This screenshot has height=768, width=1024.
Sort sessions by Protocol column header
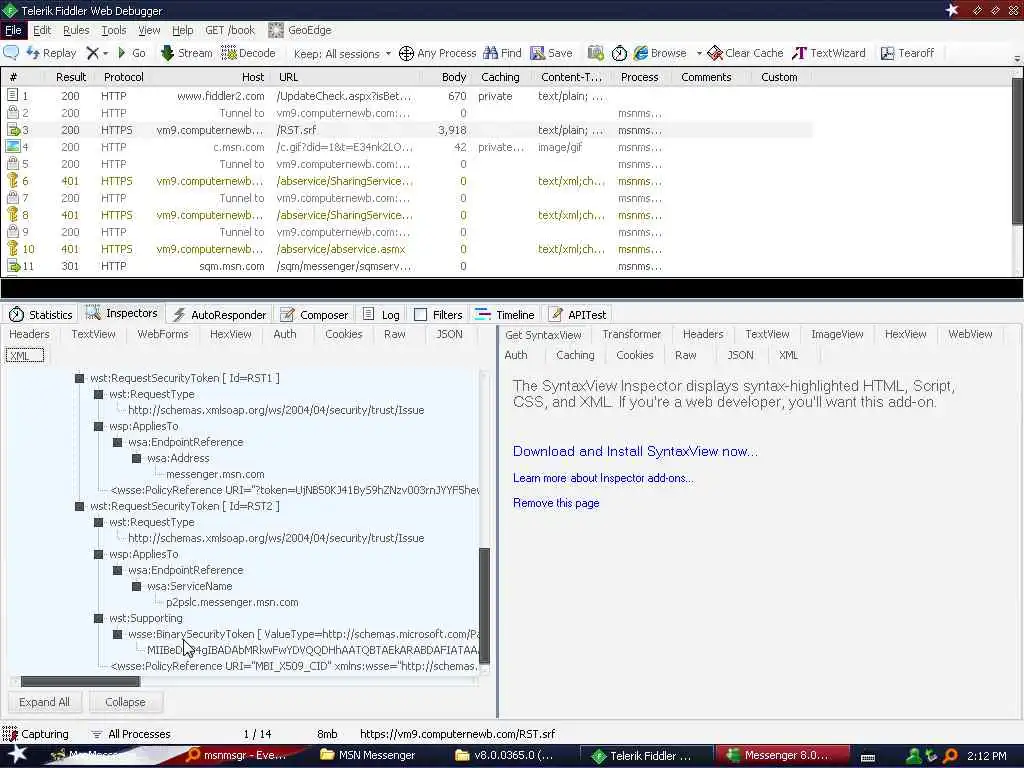tap(123, 77)
